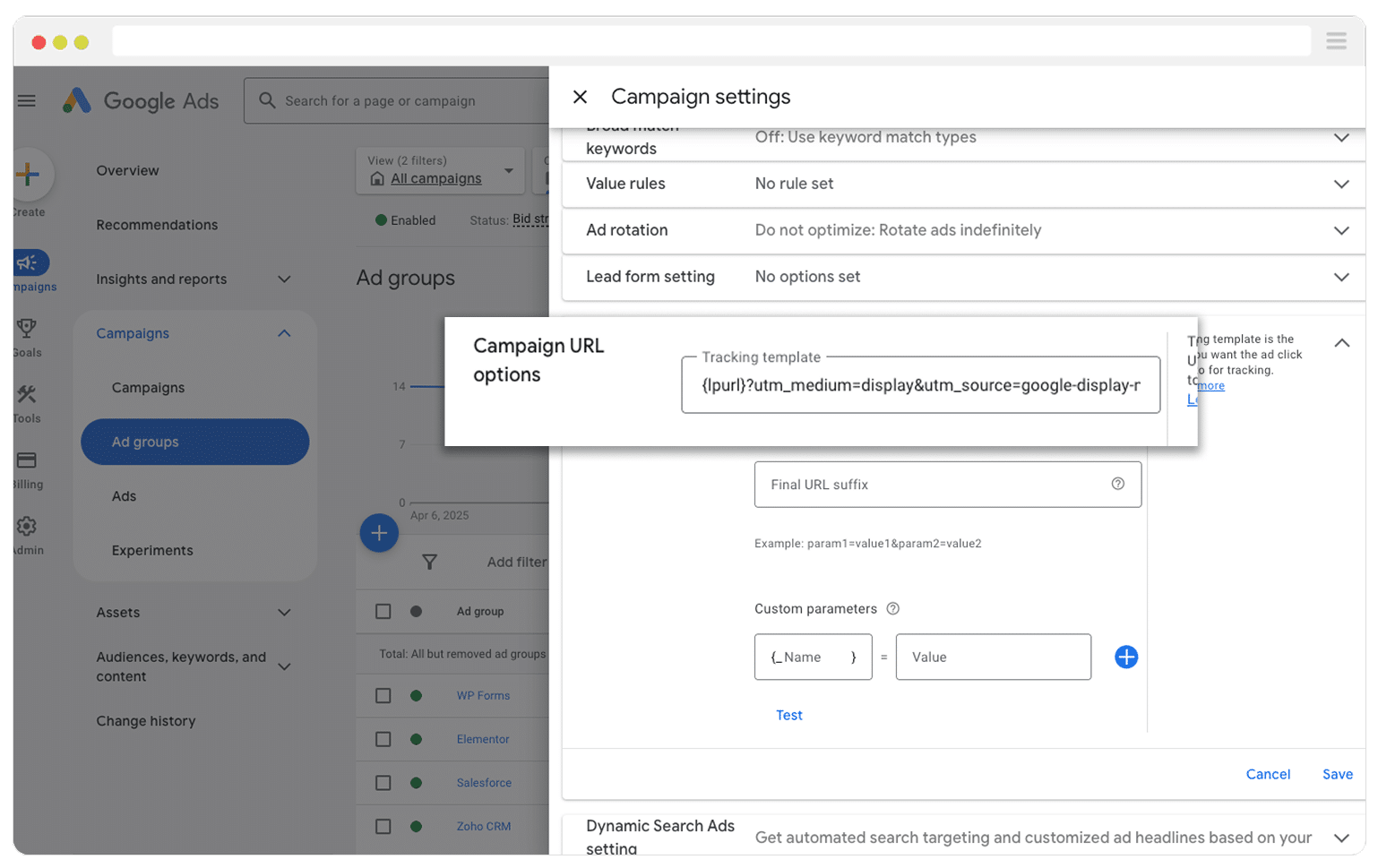Open the Zoho CRM ad group link
Image resolution: width=1378 pixels, height=868 pixels.
(484, 826)
